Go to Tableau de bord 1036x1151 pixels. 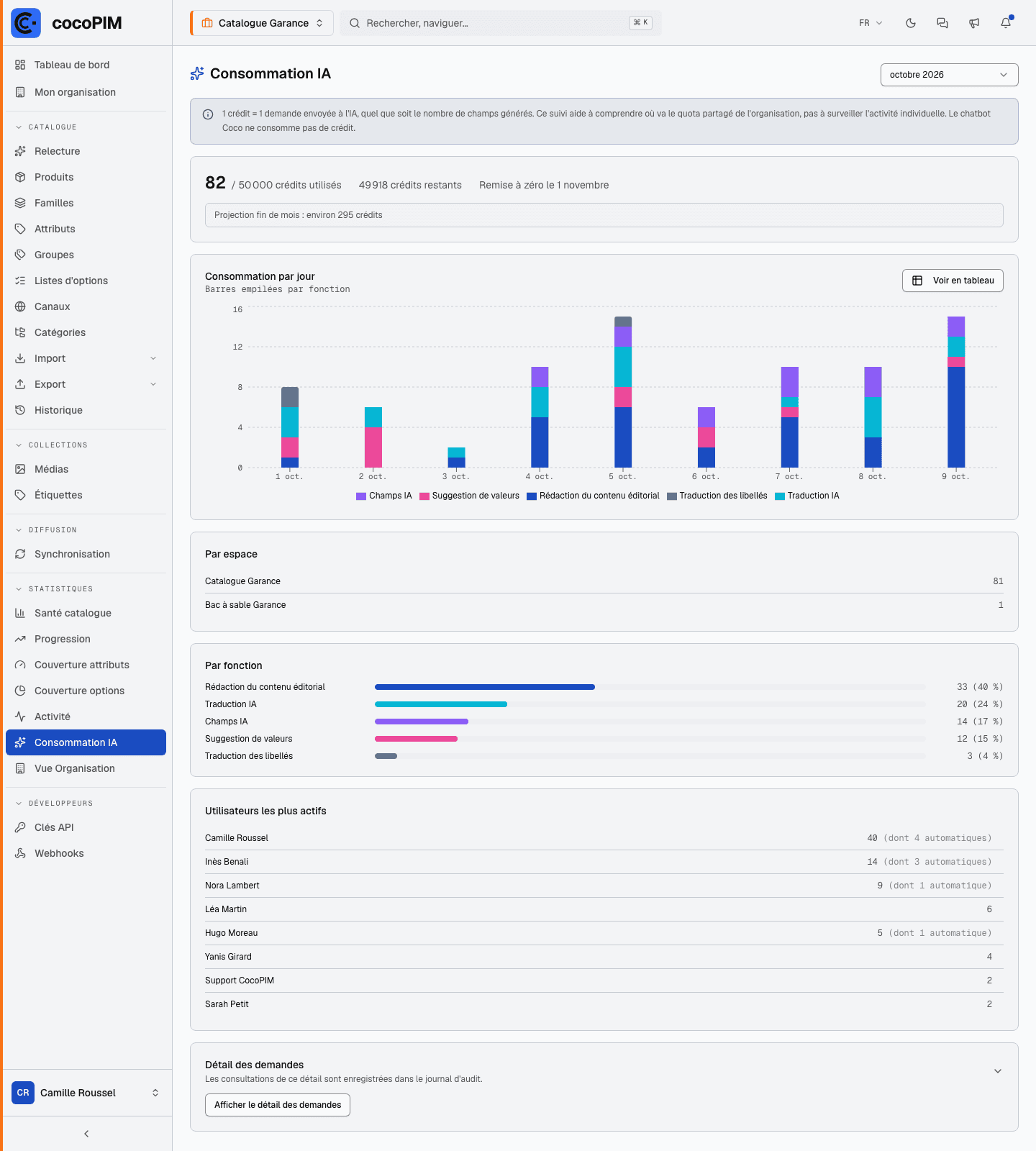click(86, 65)
